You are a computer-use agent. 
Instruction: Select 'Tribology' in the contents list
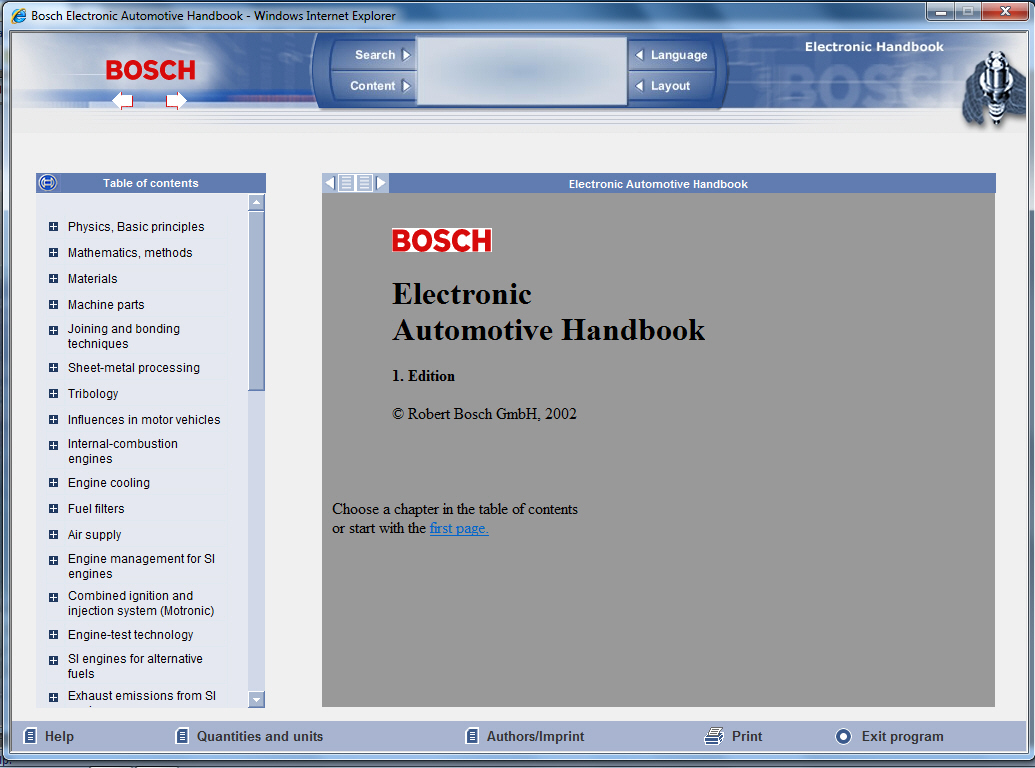pos(93,394)
